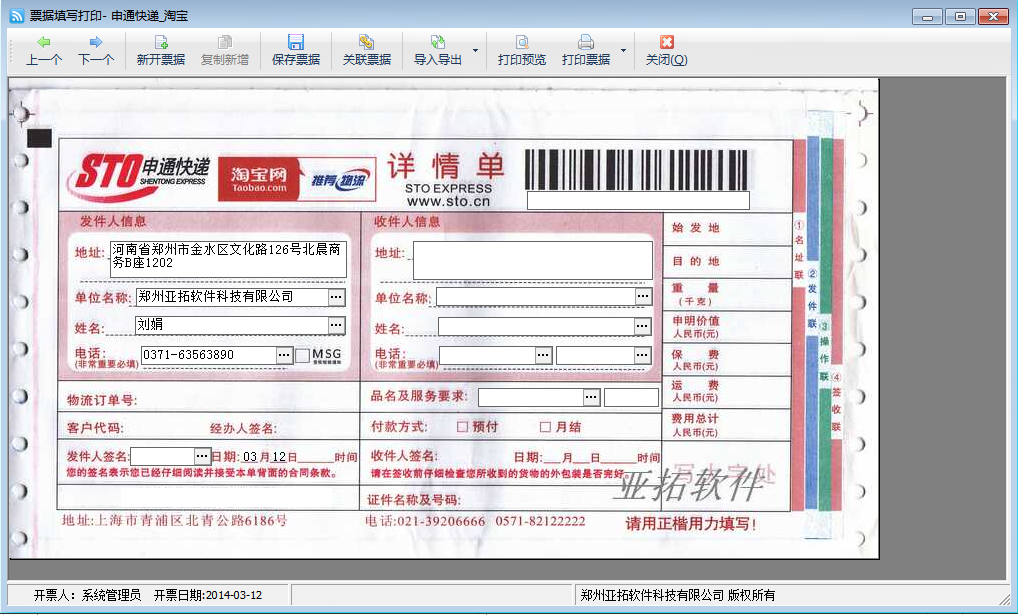Expand dropdown arrow next to 导入导出
This screenshot has height=615, width=1018.
tap(475, 51)
